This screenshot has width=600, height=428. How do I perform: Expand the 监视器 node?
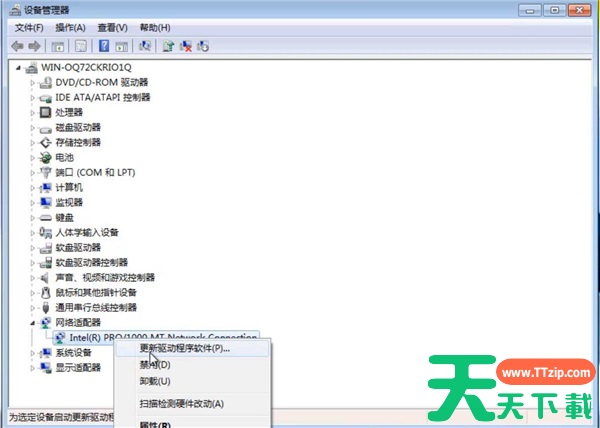[33, 203]
